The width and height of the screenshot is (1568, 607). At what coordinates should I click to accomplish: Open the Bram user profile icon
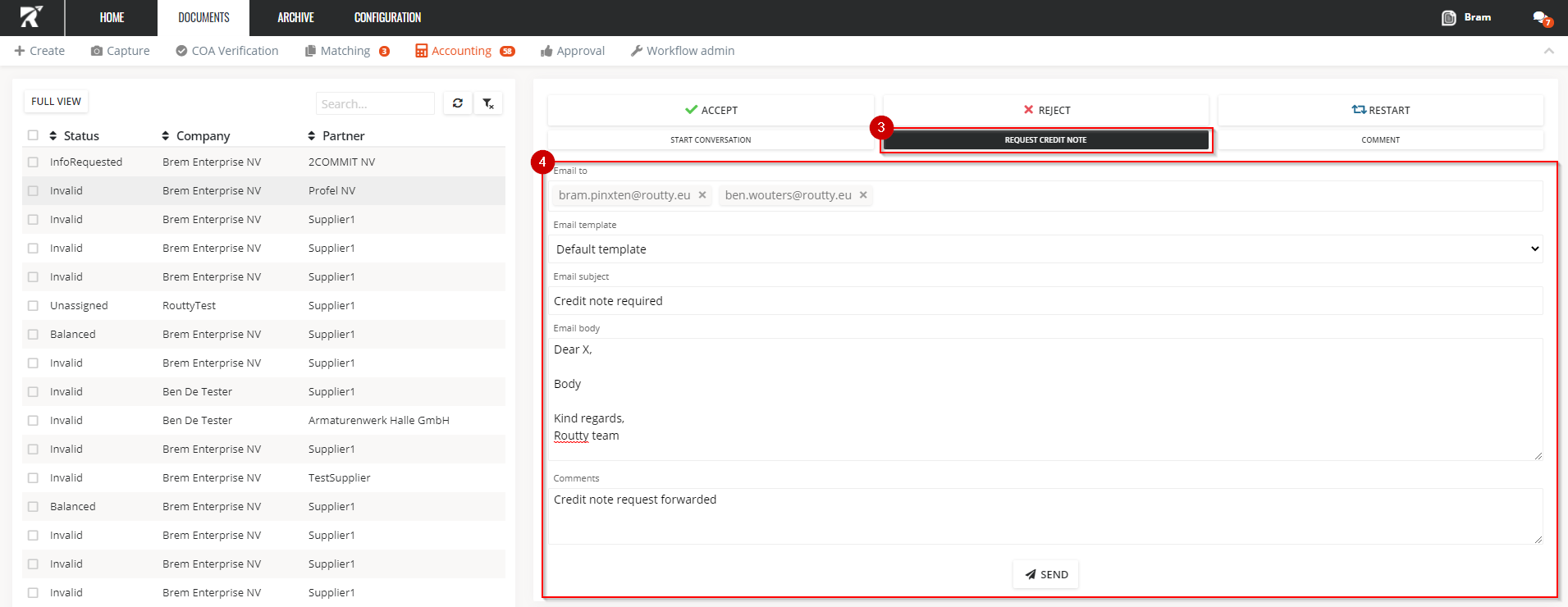click(1449, 18)
